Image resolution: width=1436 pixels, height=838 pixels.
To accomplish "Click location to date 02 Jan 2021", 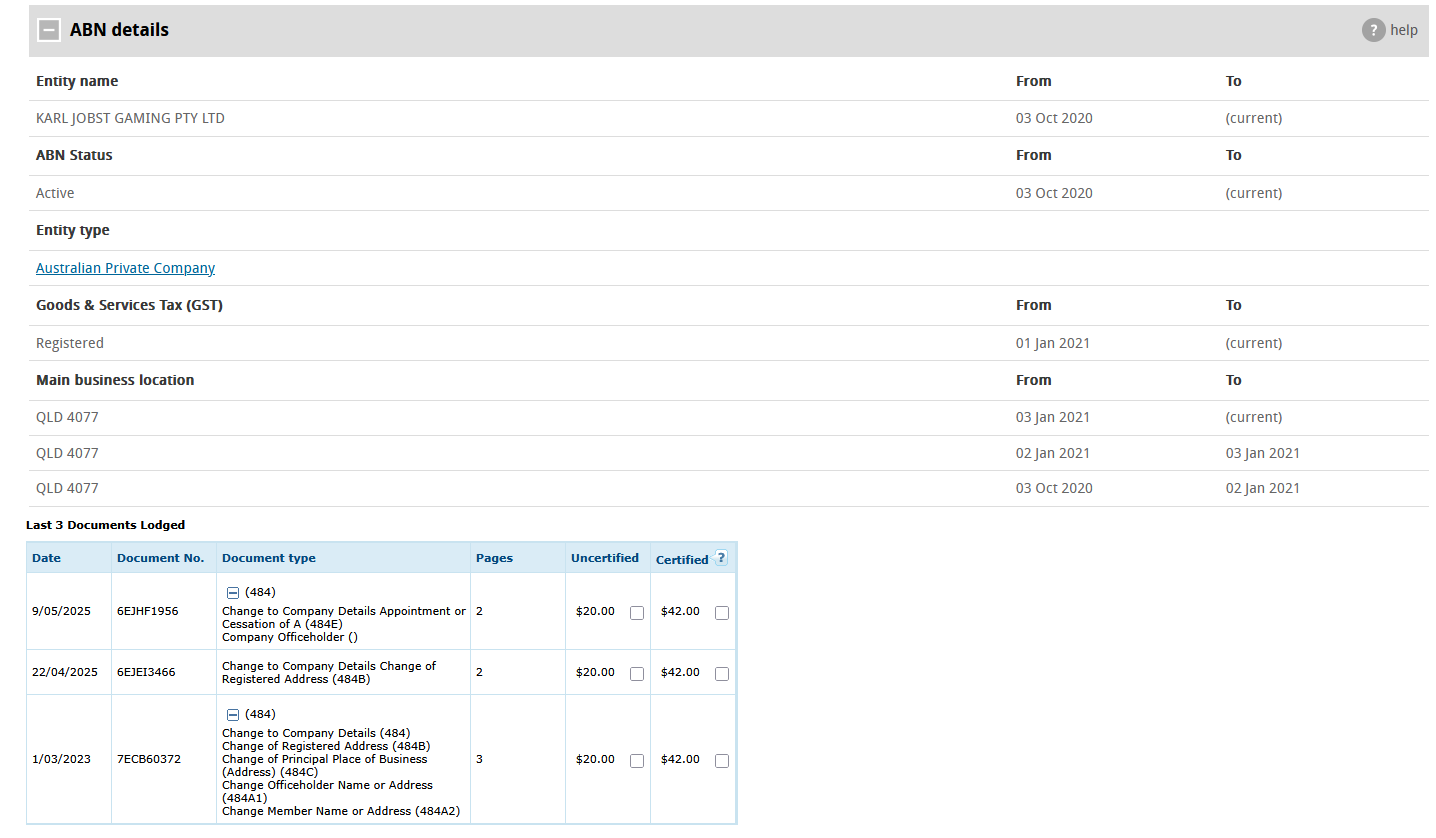I will tap(1263, 488).
